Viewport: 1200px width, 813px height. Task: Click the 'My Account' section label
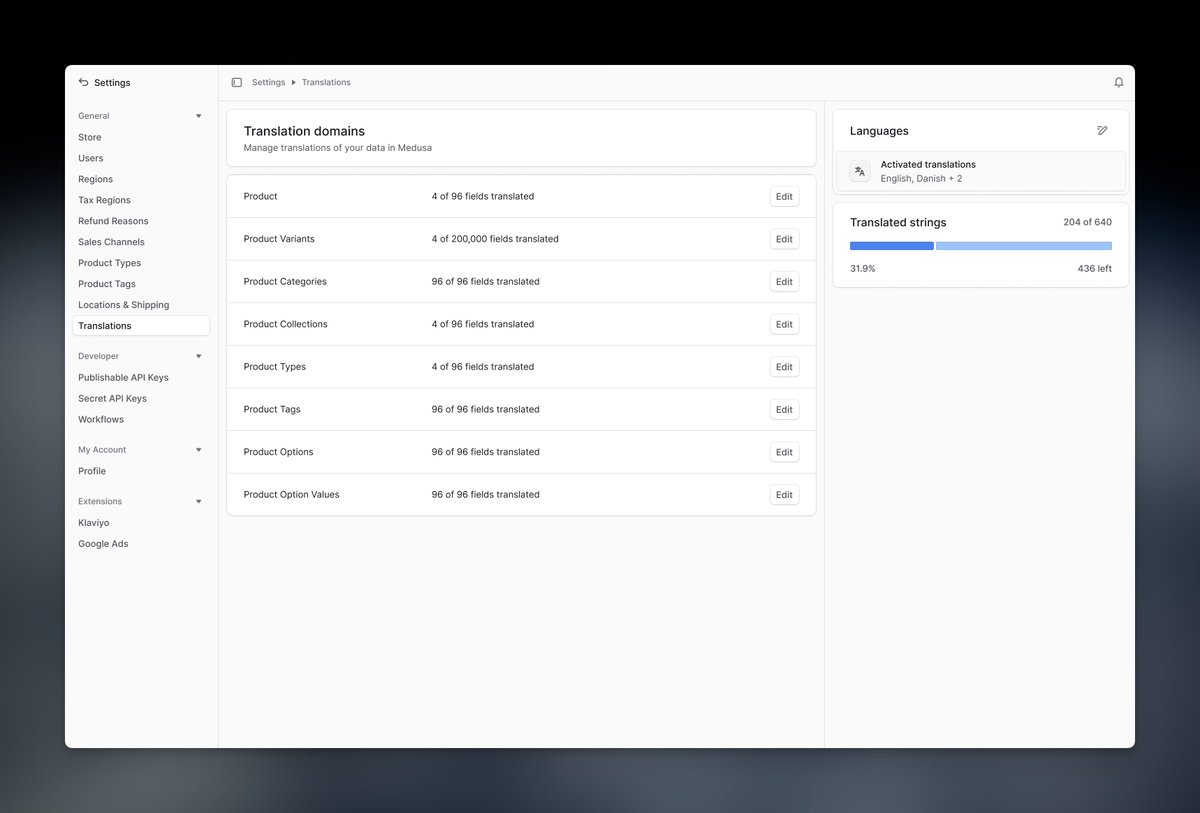coord(102,450)
